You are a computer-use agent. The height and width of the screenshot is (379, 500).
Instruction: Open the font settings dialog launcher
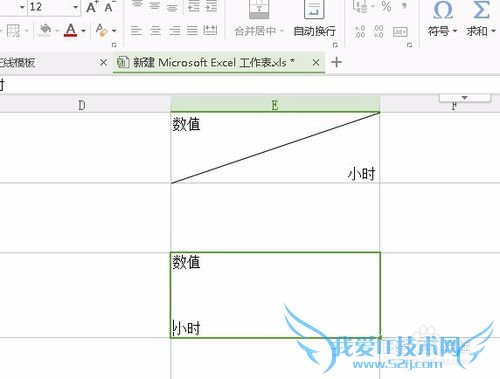(114, 45)
